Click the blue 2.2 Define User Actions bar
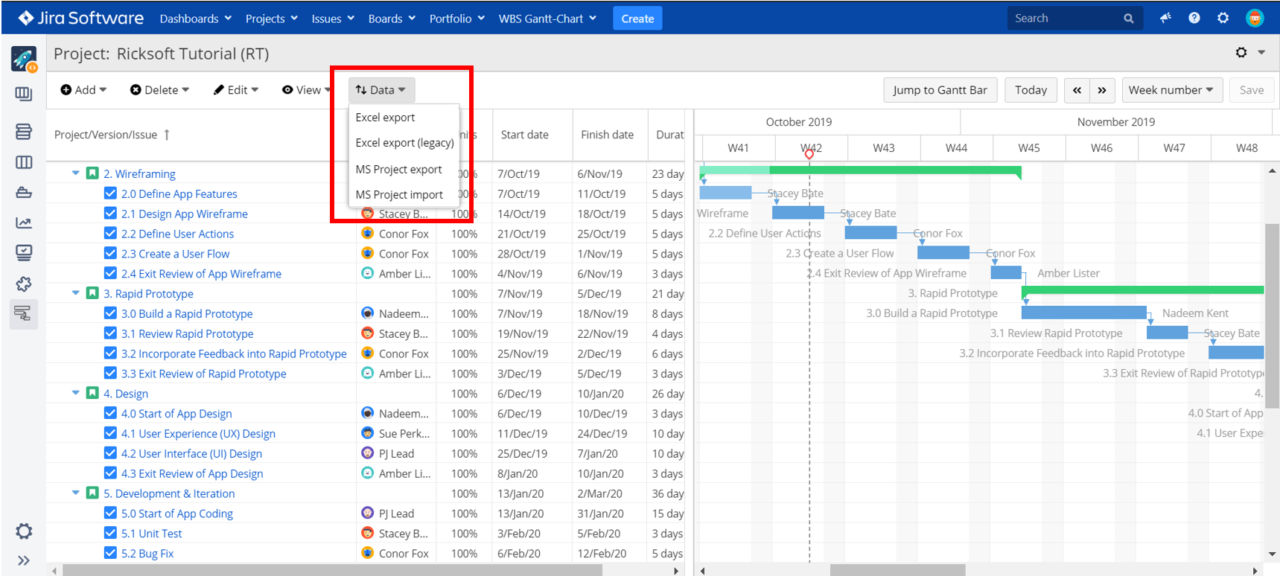 871,233
